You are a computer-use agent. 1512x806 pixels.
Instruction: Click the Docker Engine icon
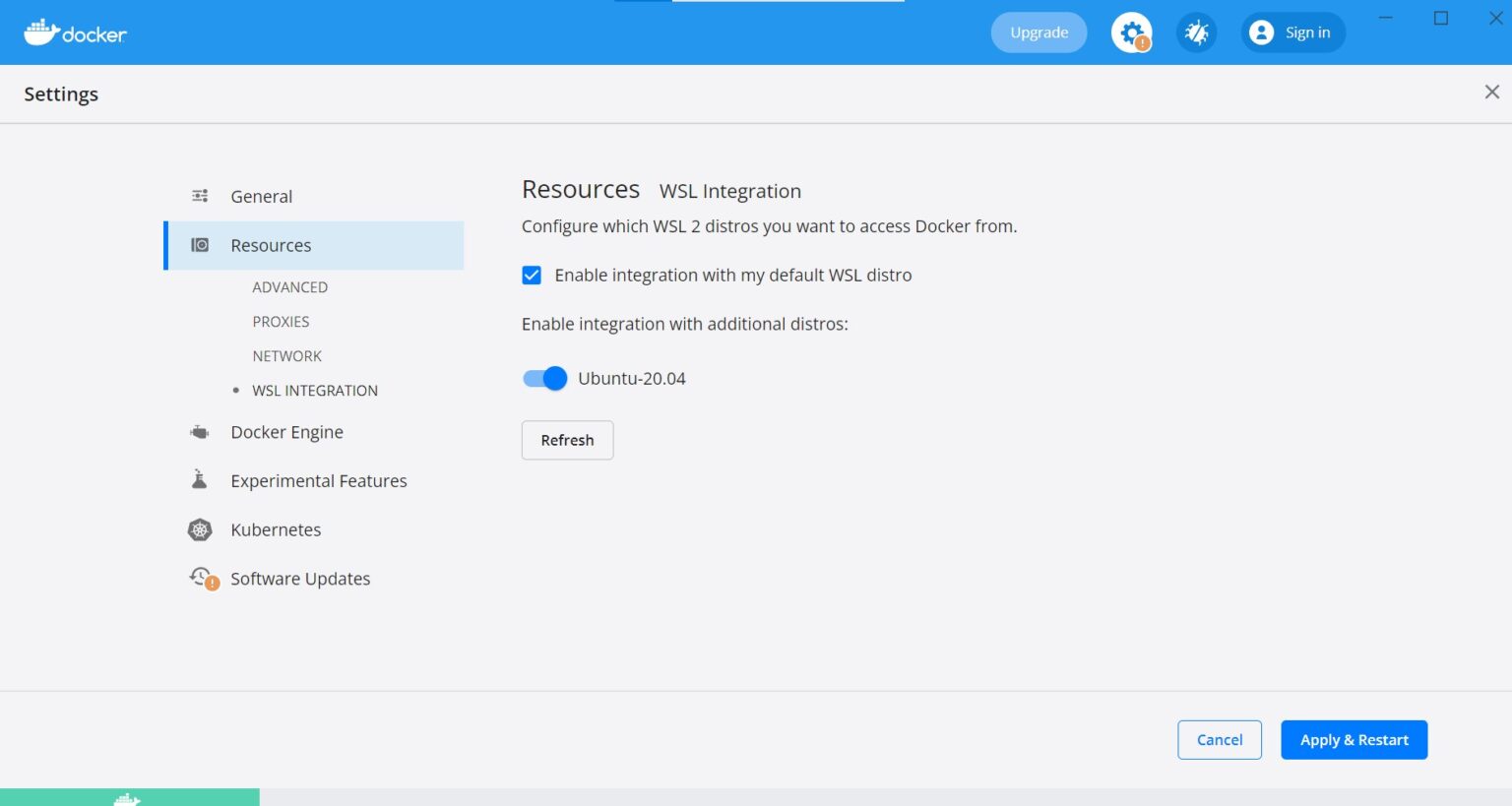click(x=200, y=432)
